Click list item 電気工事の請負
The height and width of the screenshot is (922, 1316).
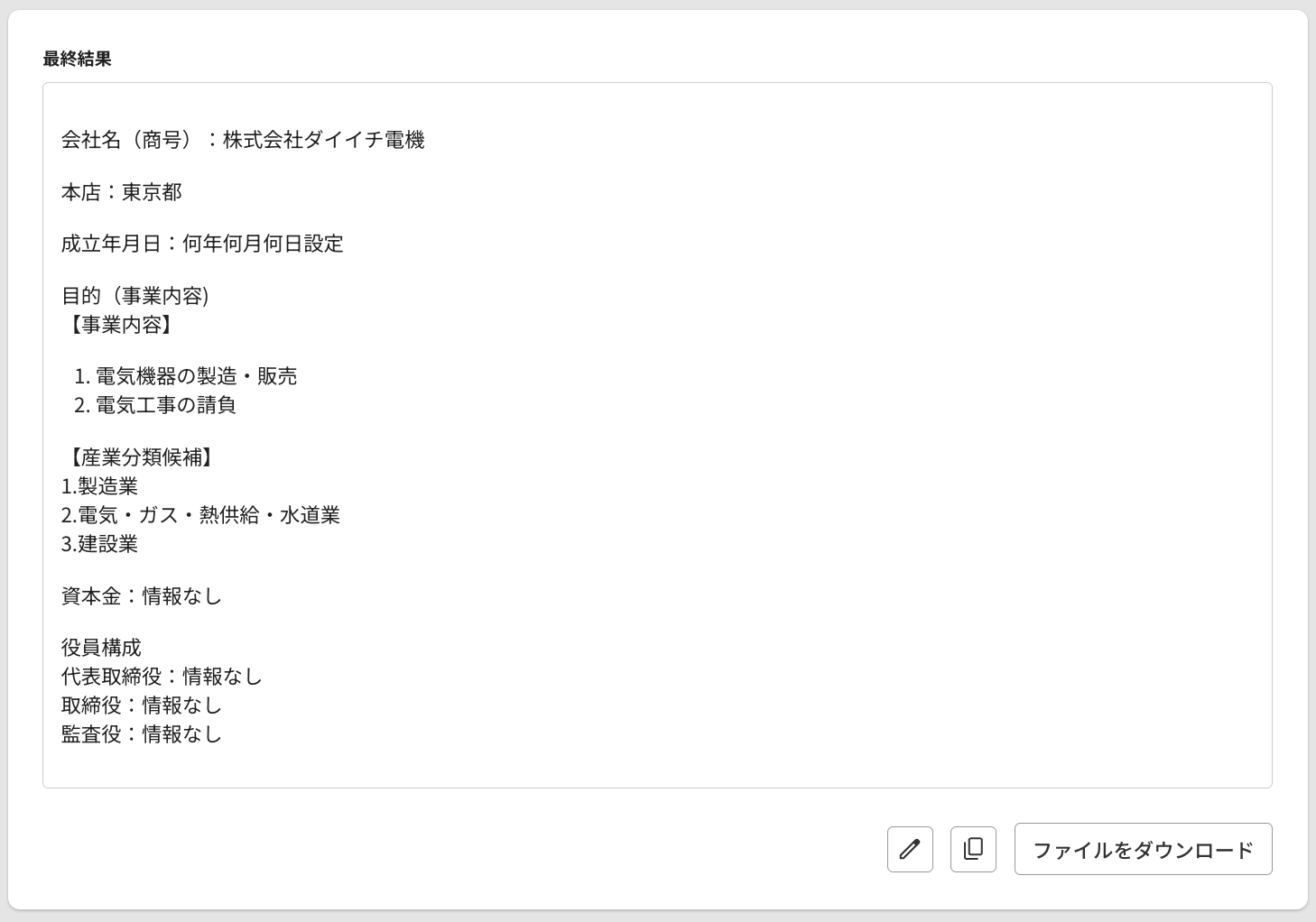(165, 405)
